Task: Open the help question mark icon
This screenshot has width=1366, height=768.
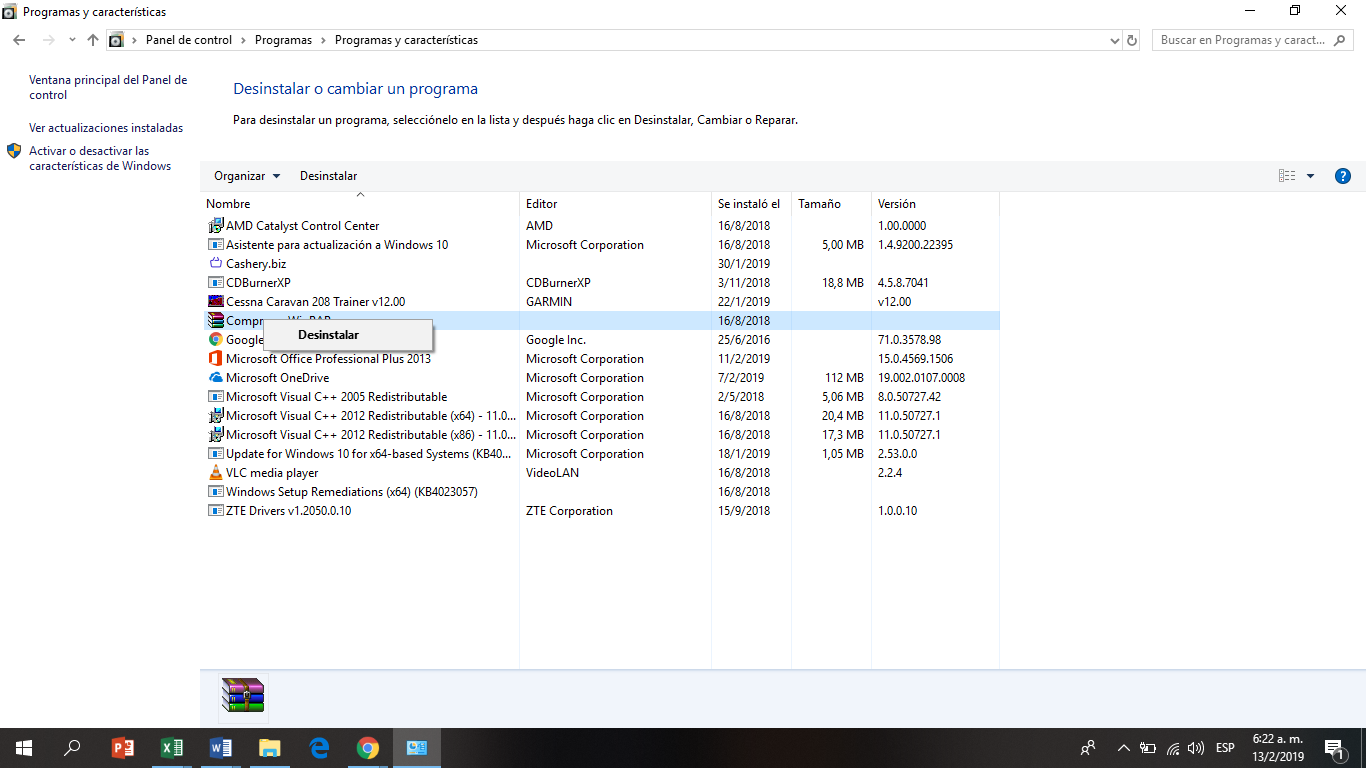Action: pos(1343,176)
